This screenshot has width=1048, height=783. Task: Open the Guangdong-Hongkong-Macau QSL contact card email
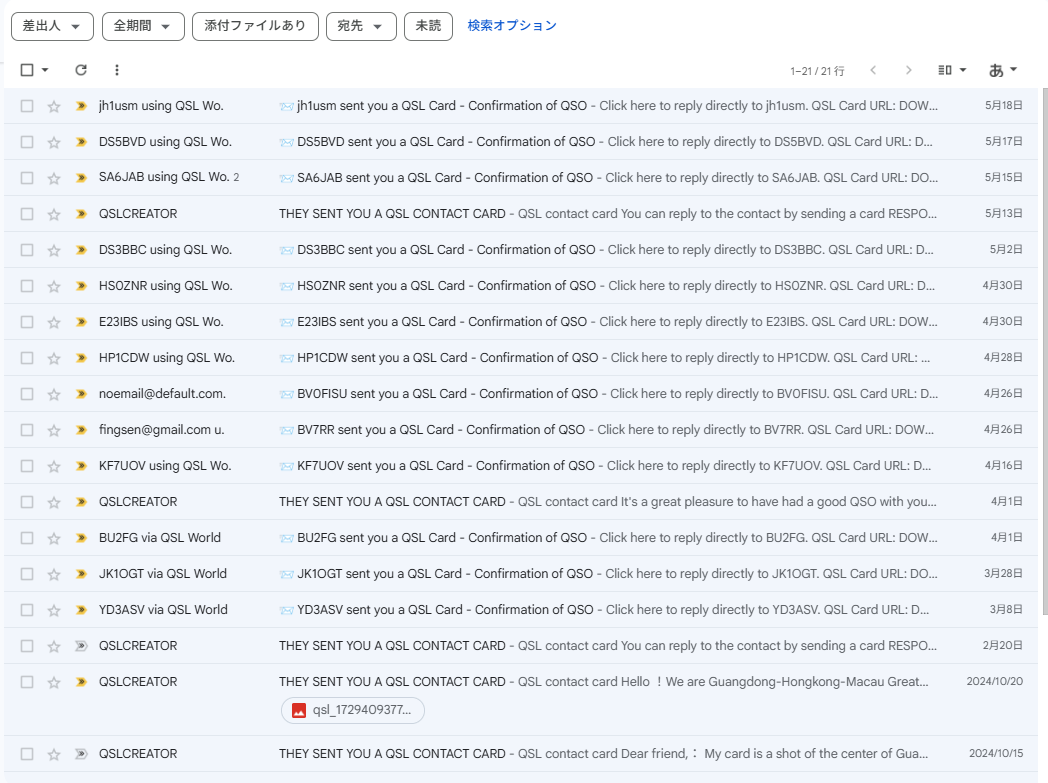[521, 699]
